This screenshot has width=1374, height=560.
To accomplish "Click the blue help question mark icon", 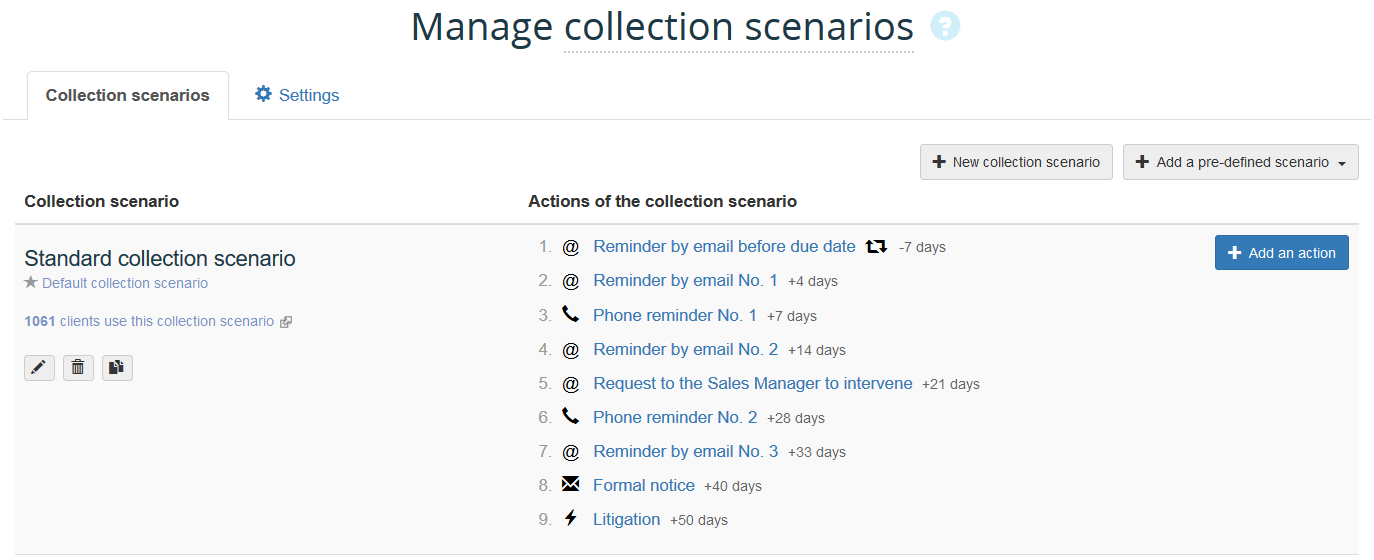I will (945, 26).
